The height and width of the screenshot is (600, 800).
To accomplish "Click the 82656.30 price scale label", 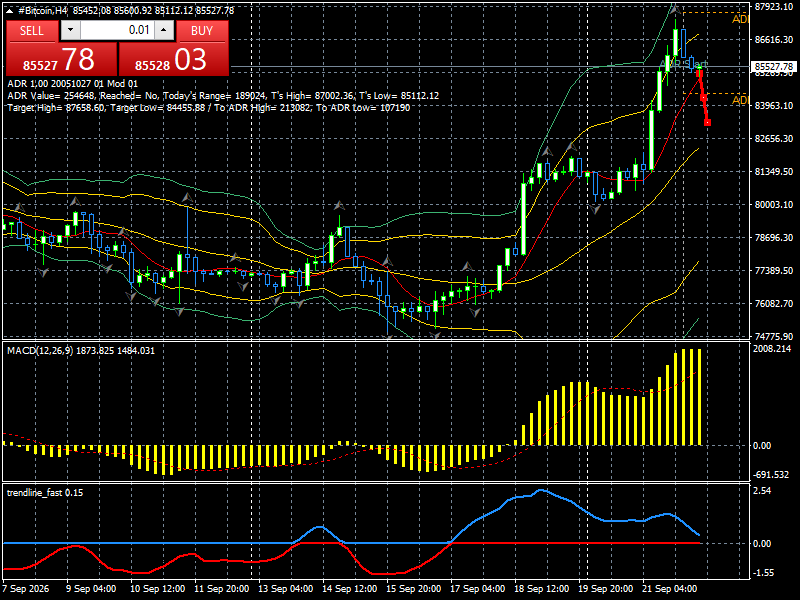I will point(773,139).
